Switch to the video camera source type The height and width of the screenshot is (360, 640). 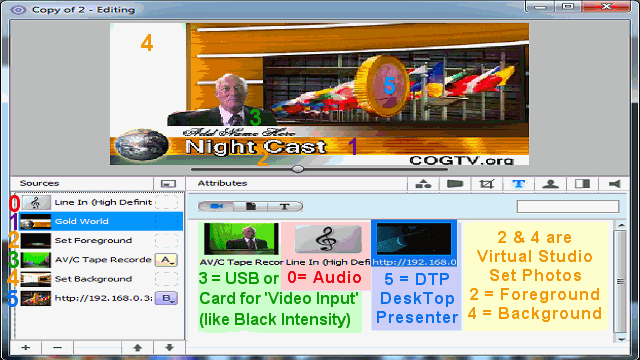click(216, 207)
